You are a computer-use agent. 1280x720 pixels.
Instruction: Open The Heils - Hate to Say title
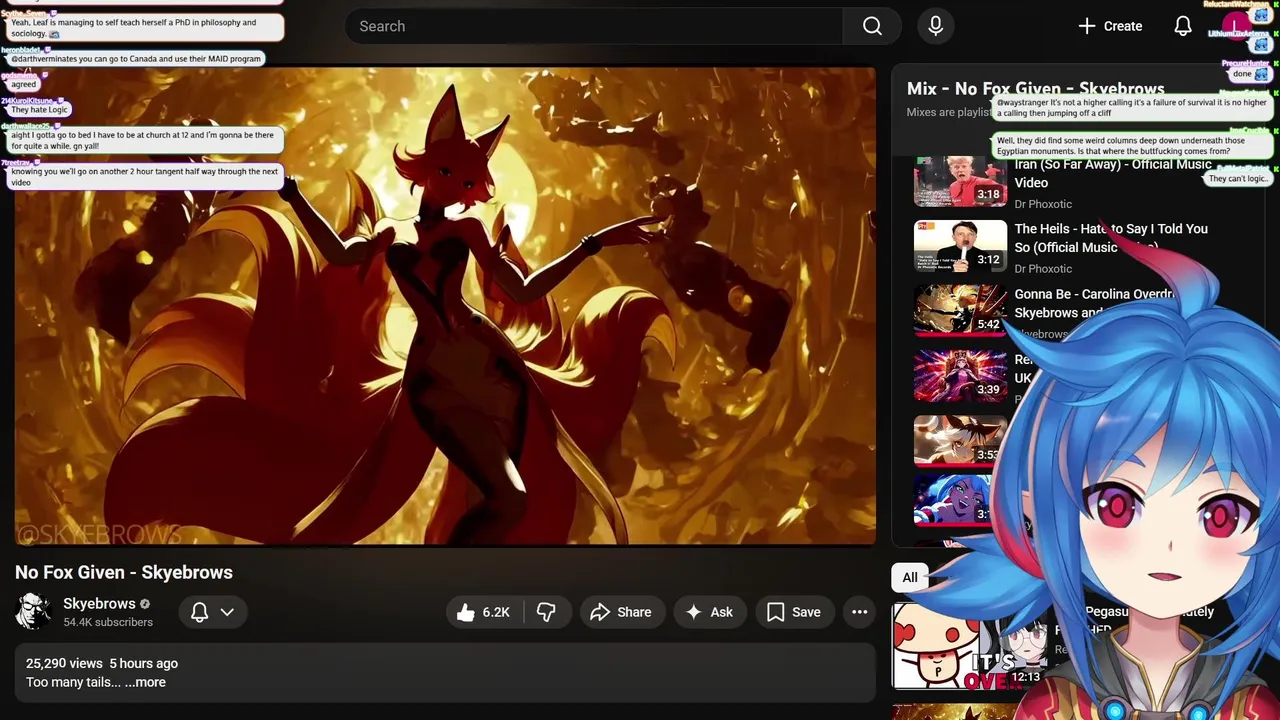pos(1111,238)
